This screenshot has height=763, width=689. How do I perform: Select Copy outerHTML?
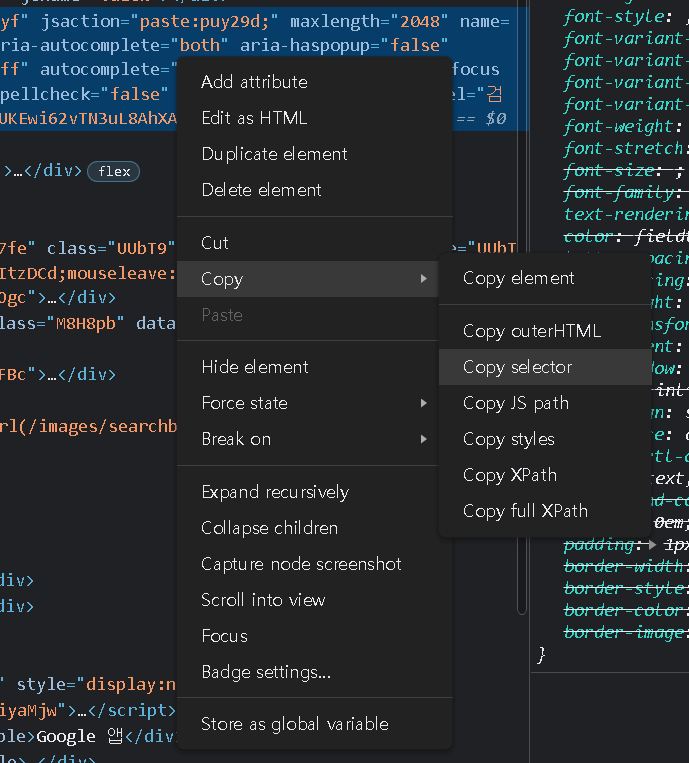[x=545, y=331]
